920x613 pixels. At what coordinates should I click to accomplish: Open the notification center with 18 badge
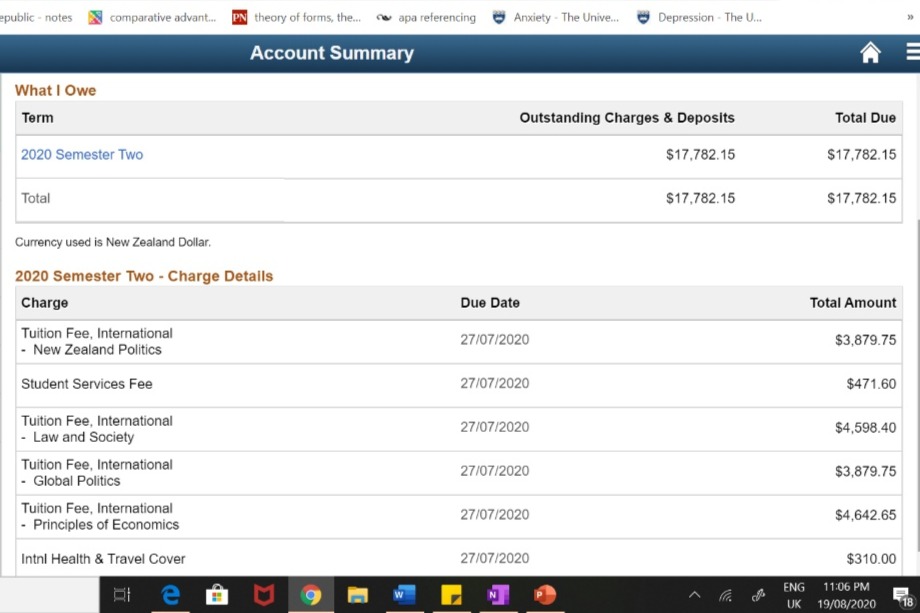(902, 597)
